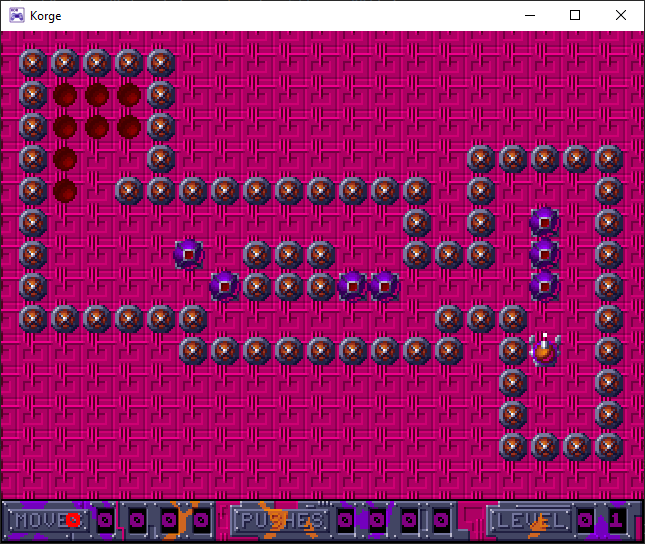Click the Korge gamepad icon in the title bar
The height and width of the screenshot is (544, 645).
pyautogui.click(x=17, y=16)
